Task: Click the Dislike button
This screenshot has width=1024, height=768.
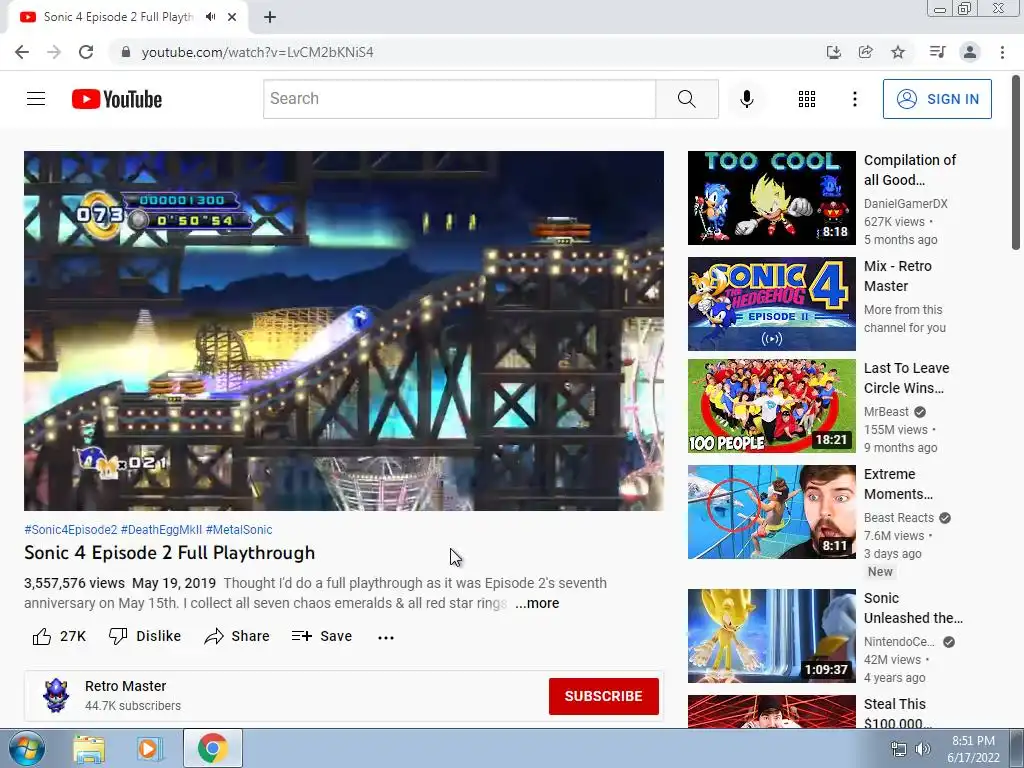Action: pos(144,636)
